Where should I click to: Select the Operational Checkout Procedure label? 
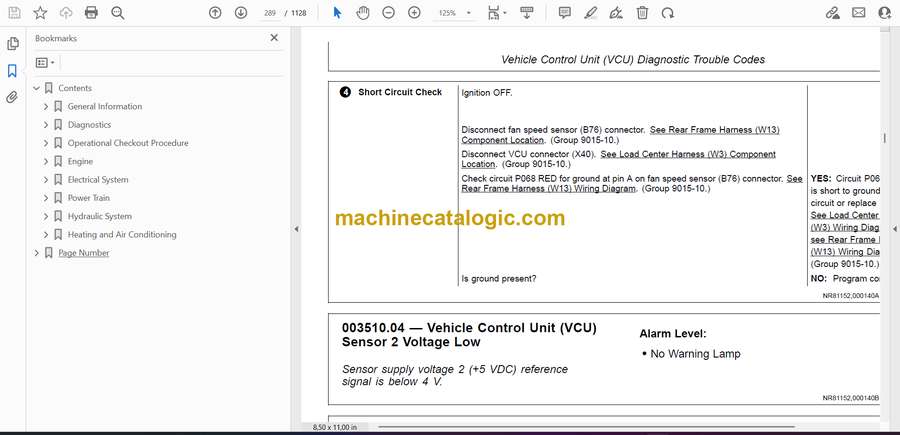click(x=128, y=143)
